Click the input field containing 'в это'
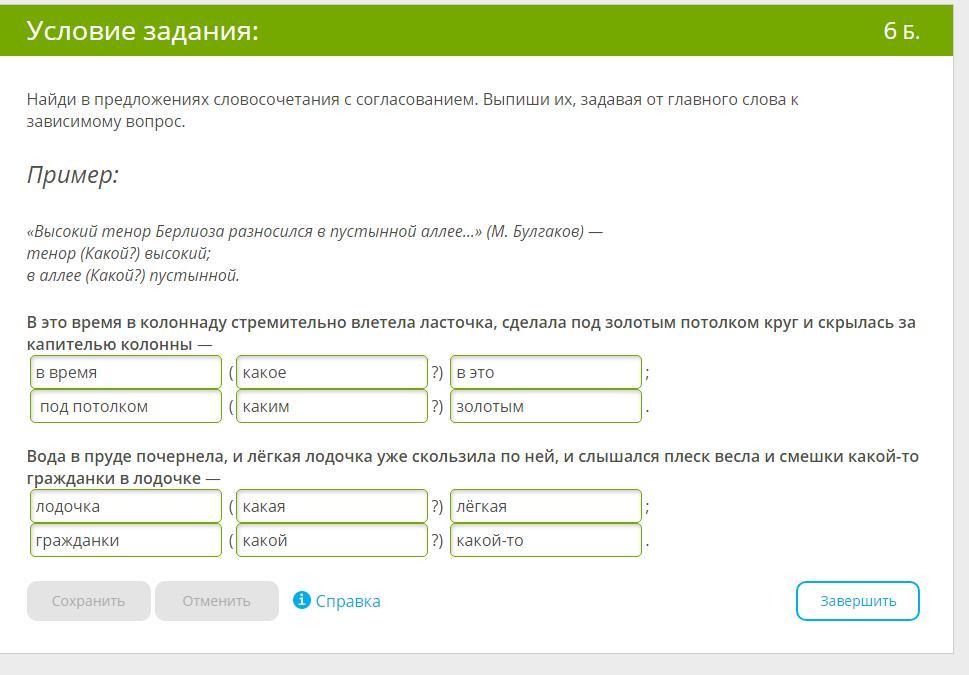The image size is (969, 675). pos(546,372)
